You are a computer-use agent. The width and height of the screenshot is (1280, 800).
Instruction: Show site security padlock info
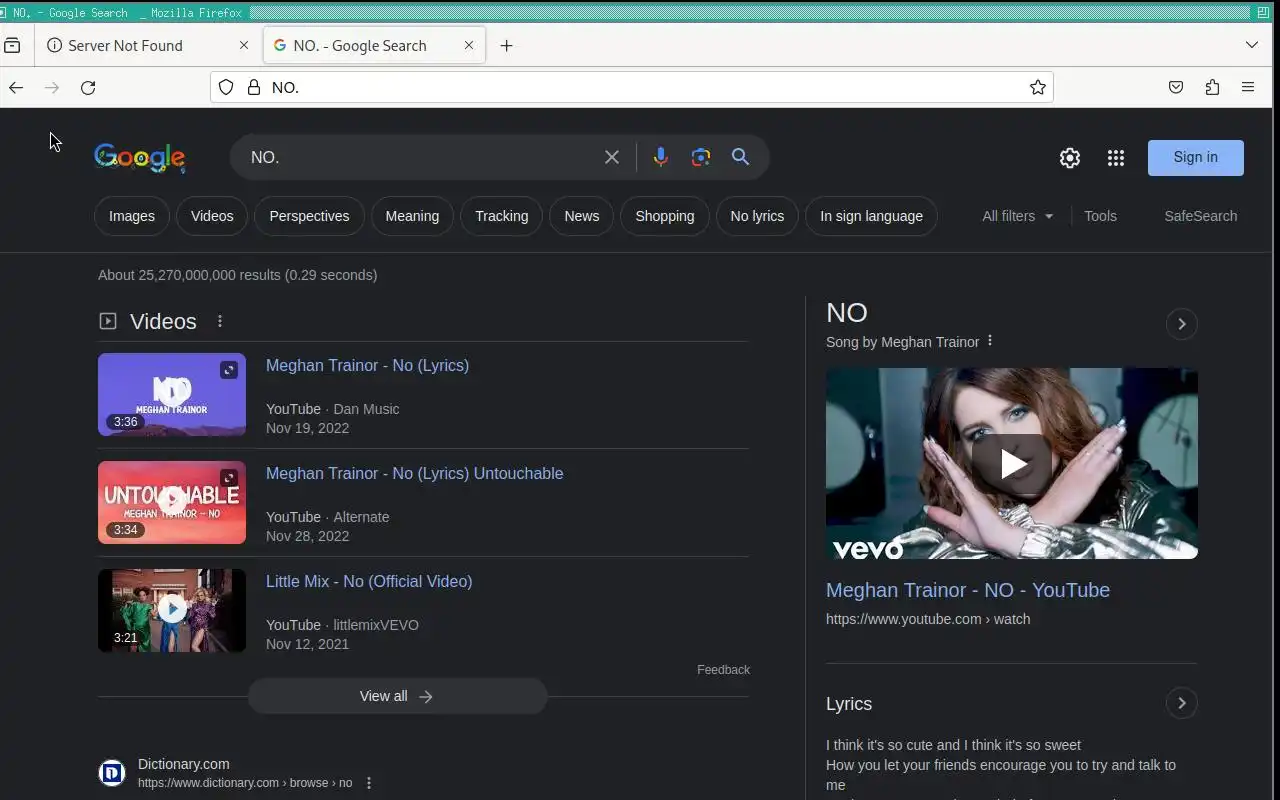point(254,88)
